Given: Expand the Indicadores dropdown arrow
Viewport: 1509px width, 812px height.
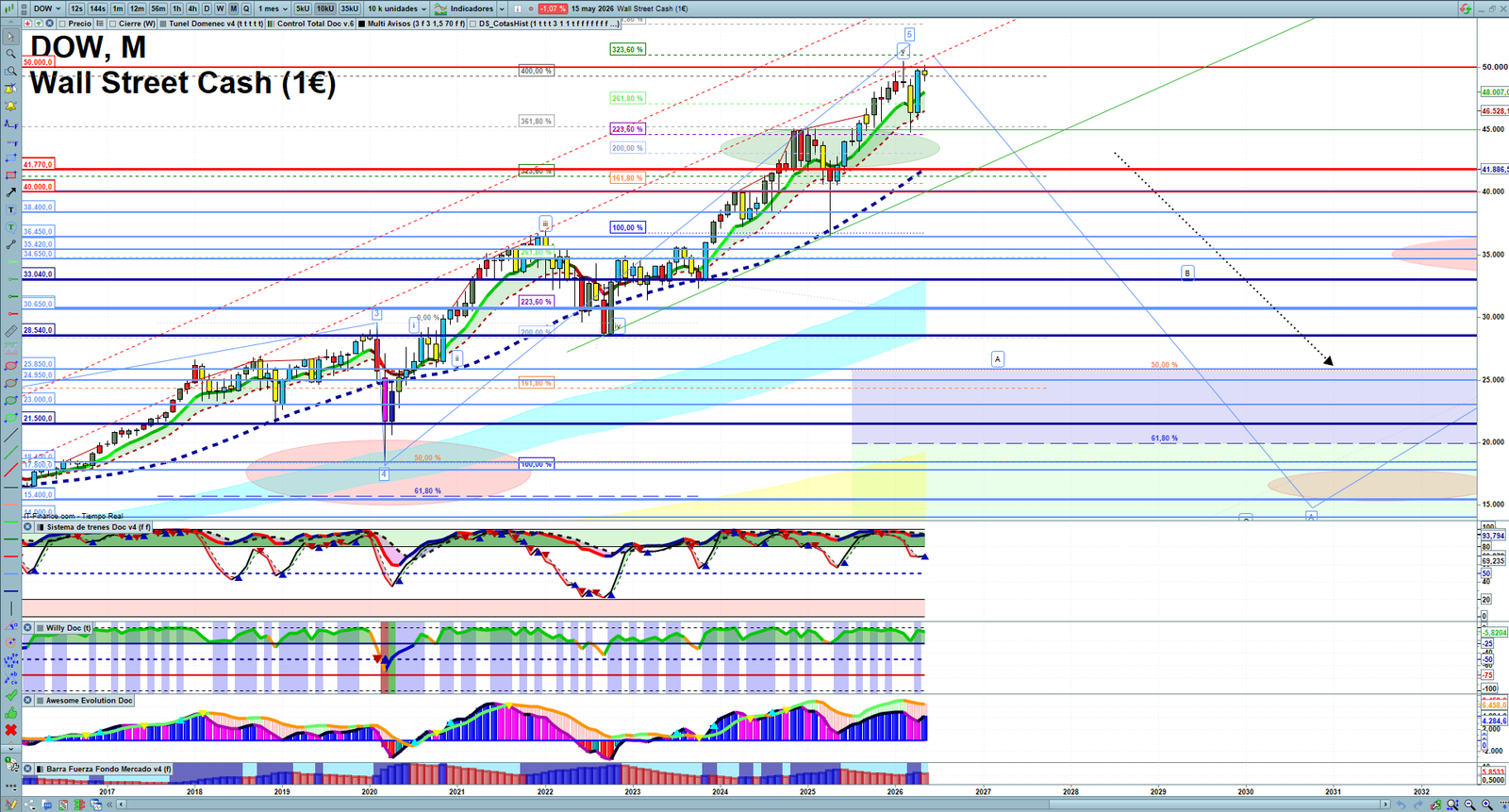Looking at the screenshot, I should coord(502,8).
